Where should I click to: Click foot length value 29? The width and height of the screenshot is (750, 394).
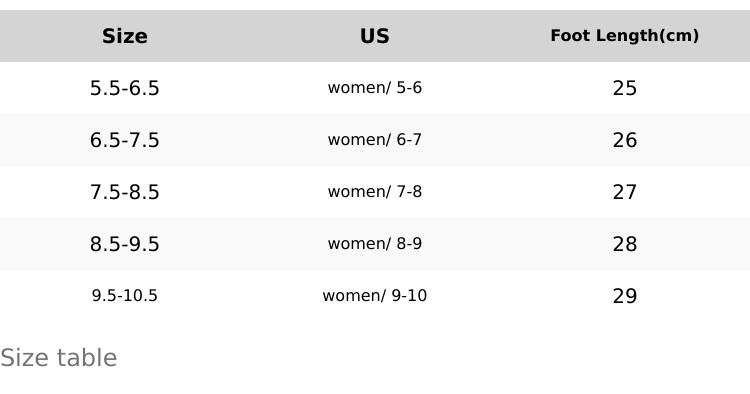[625, 296]
